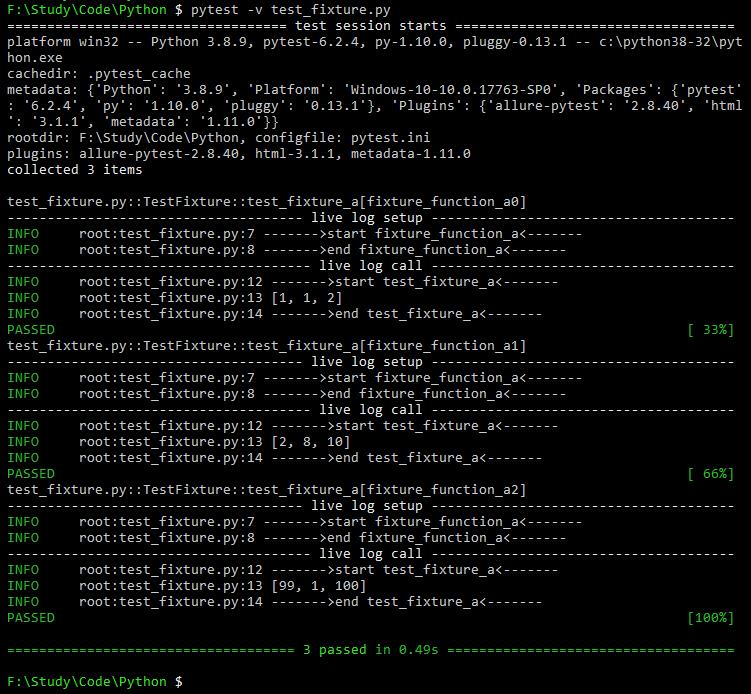Click the log line with '[2, 8, 10]'
Viewport: 751px width, 694px height.
(x=179, y=442)
